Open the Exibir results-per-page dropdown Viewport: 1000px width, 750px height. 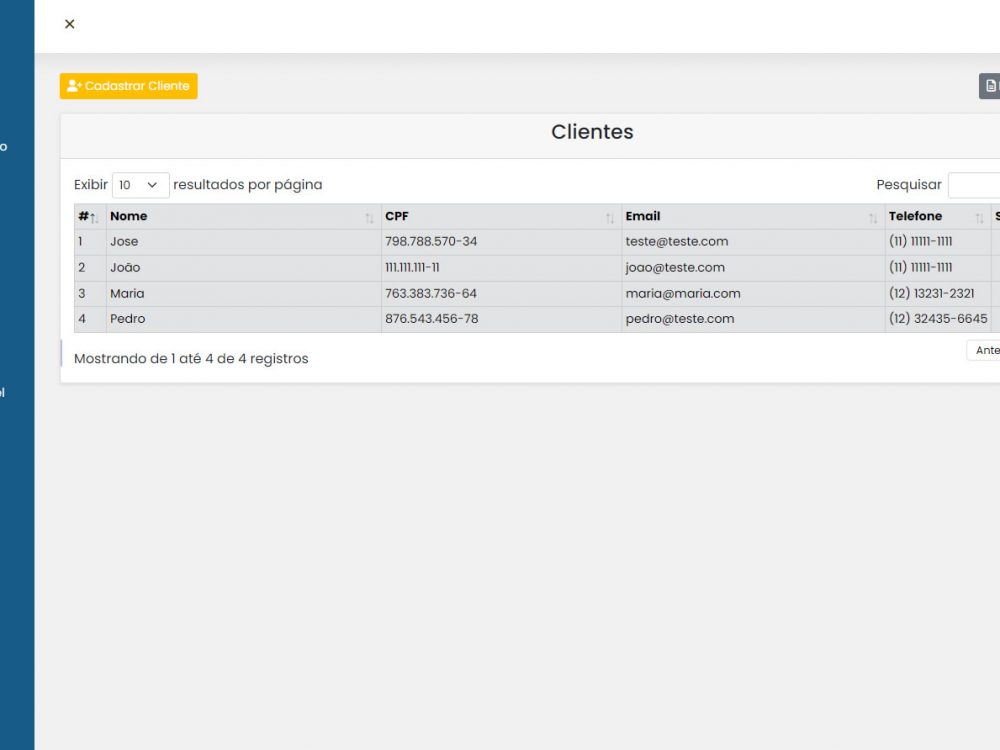pyautogui.click(x=141, y=185)
